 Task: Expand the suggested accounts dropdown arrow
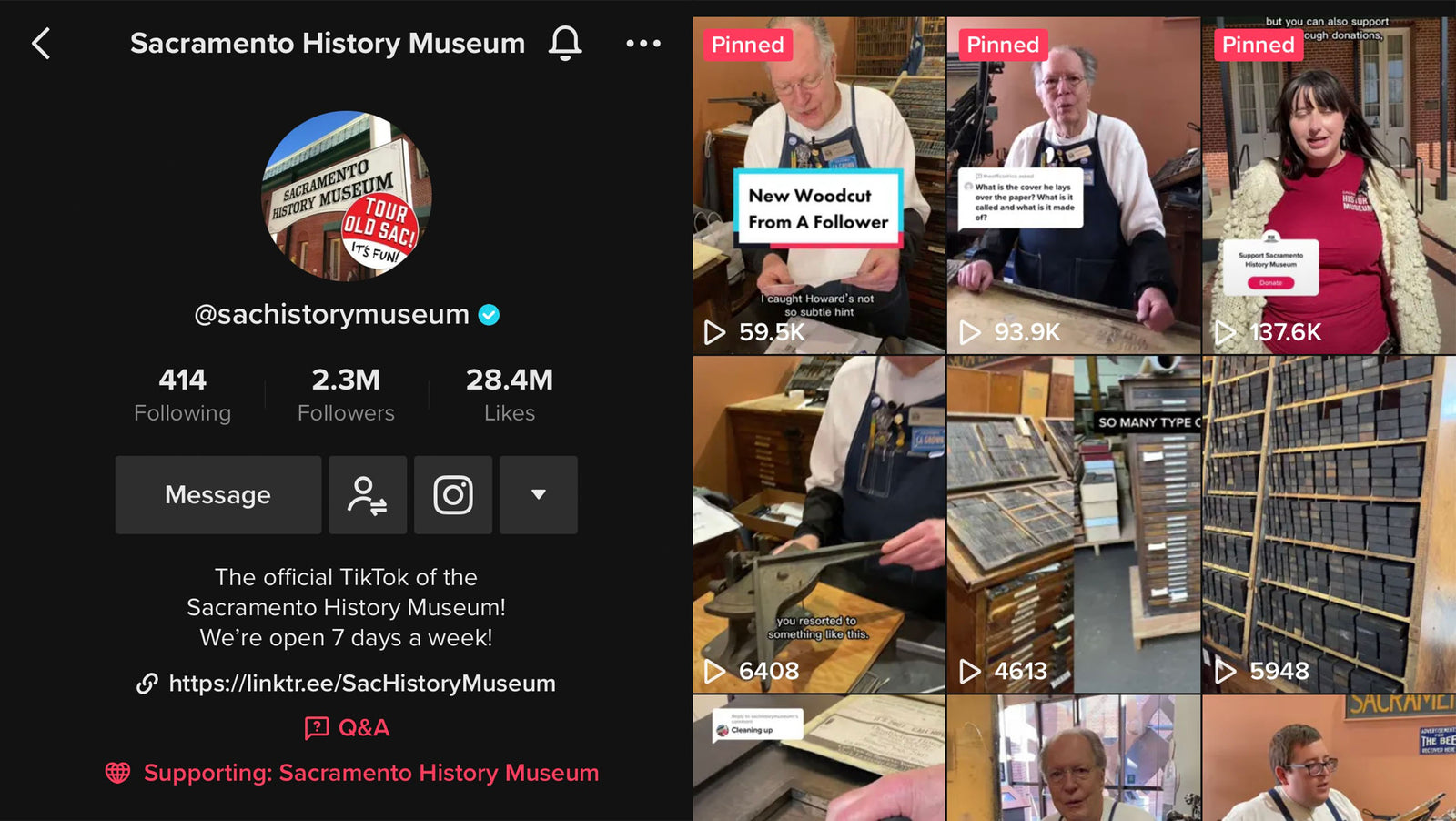pos(539,495)
